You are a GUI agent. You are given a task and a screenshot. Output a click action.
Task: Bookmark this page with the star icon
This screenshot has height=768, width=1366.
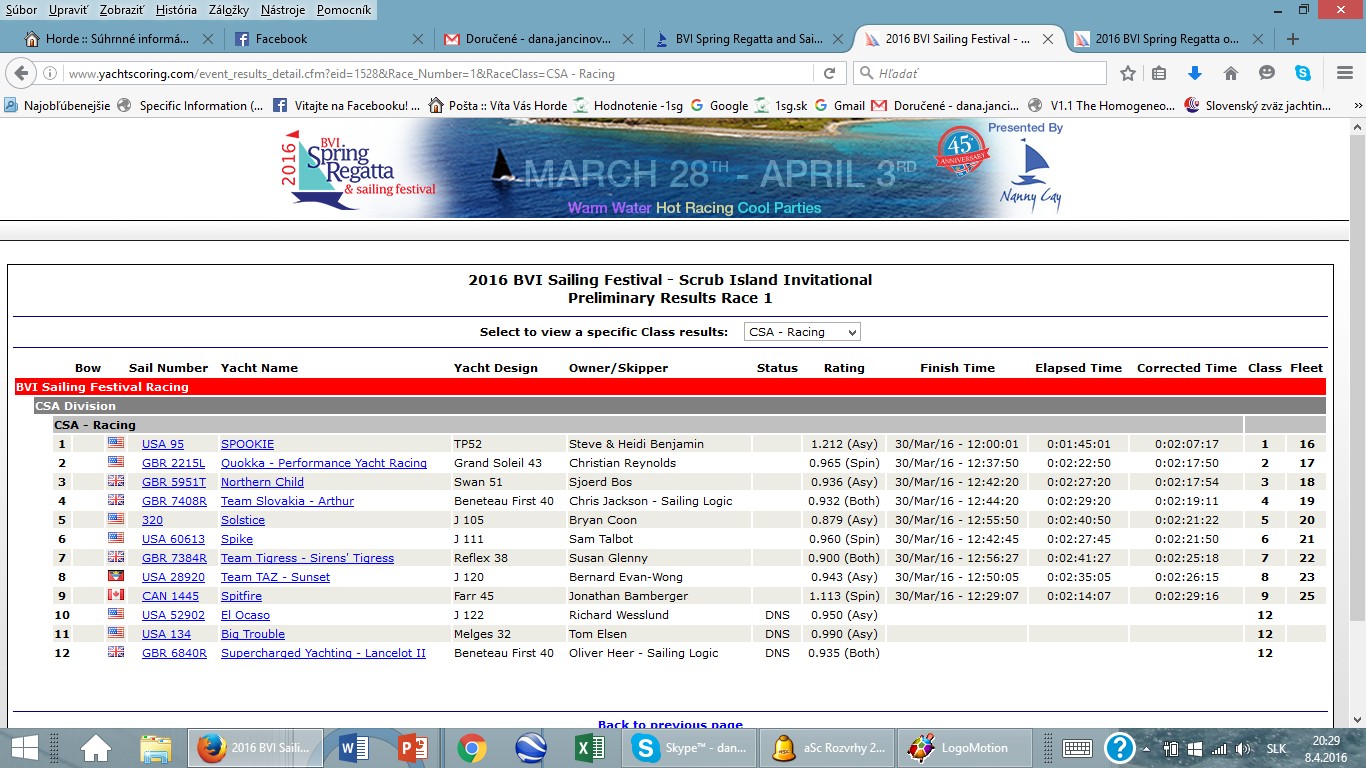pos(1128,73)
